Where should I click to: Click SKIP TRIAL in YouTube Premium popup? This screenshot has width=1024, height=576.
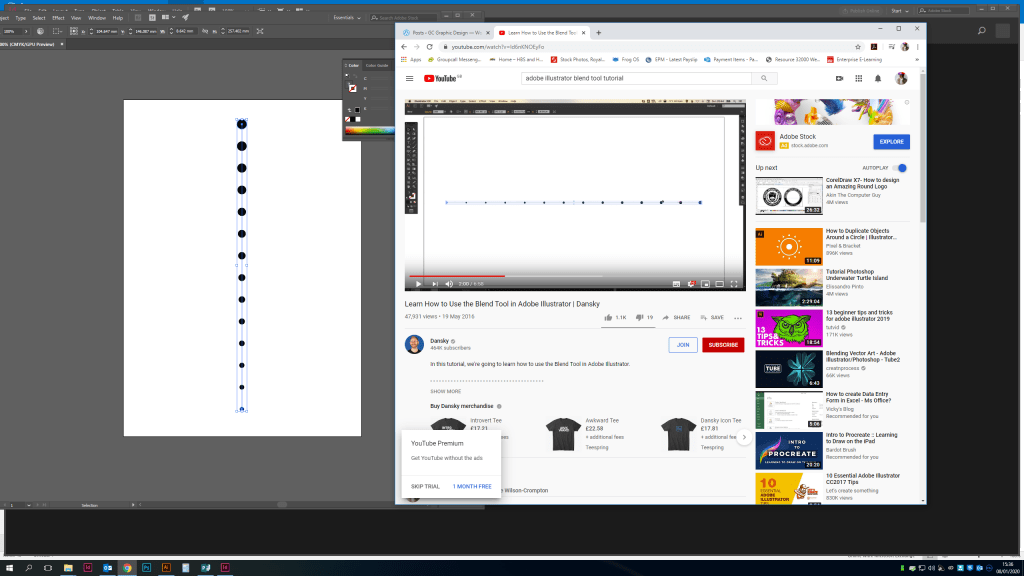point(425,486)
